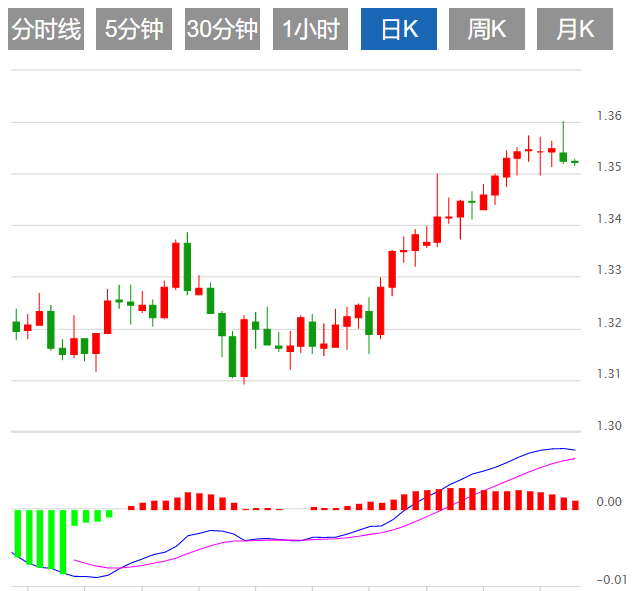Open the 1小时 chart tab

(x=310, y=29)
